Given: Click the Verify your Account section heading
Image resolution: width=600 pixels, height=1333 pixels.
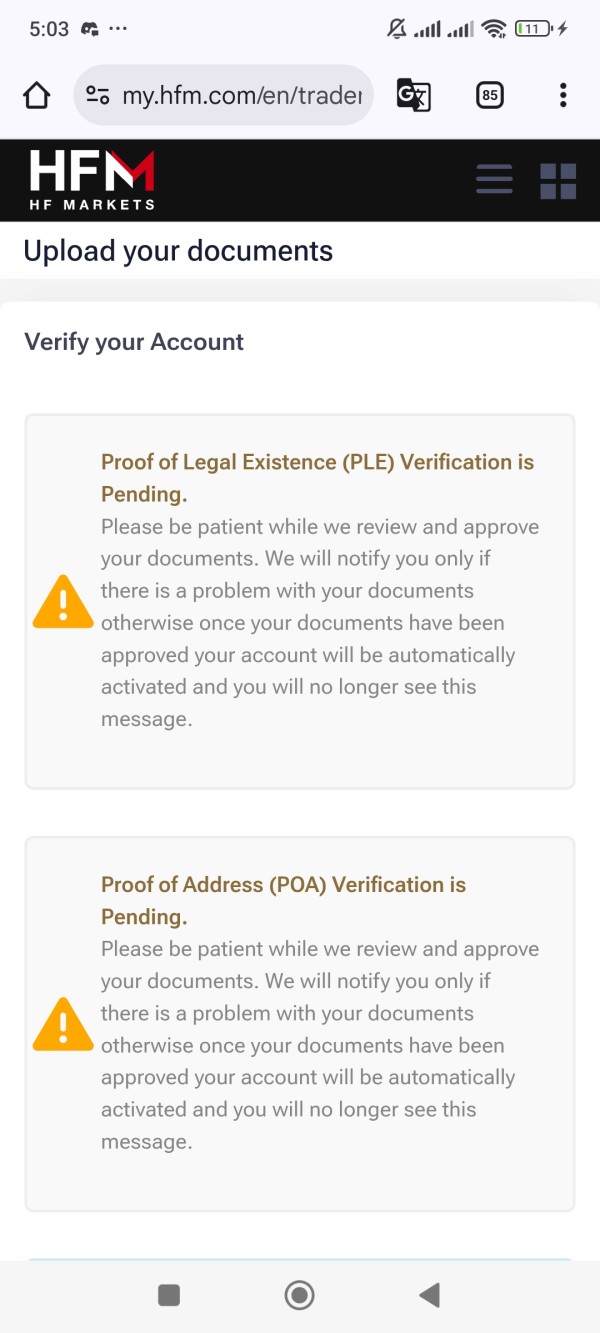Looking at the screenshot, I should pos(134,342).
